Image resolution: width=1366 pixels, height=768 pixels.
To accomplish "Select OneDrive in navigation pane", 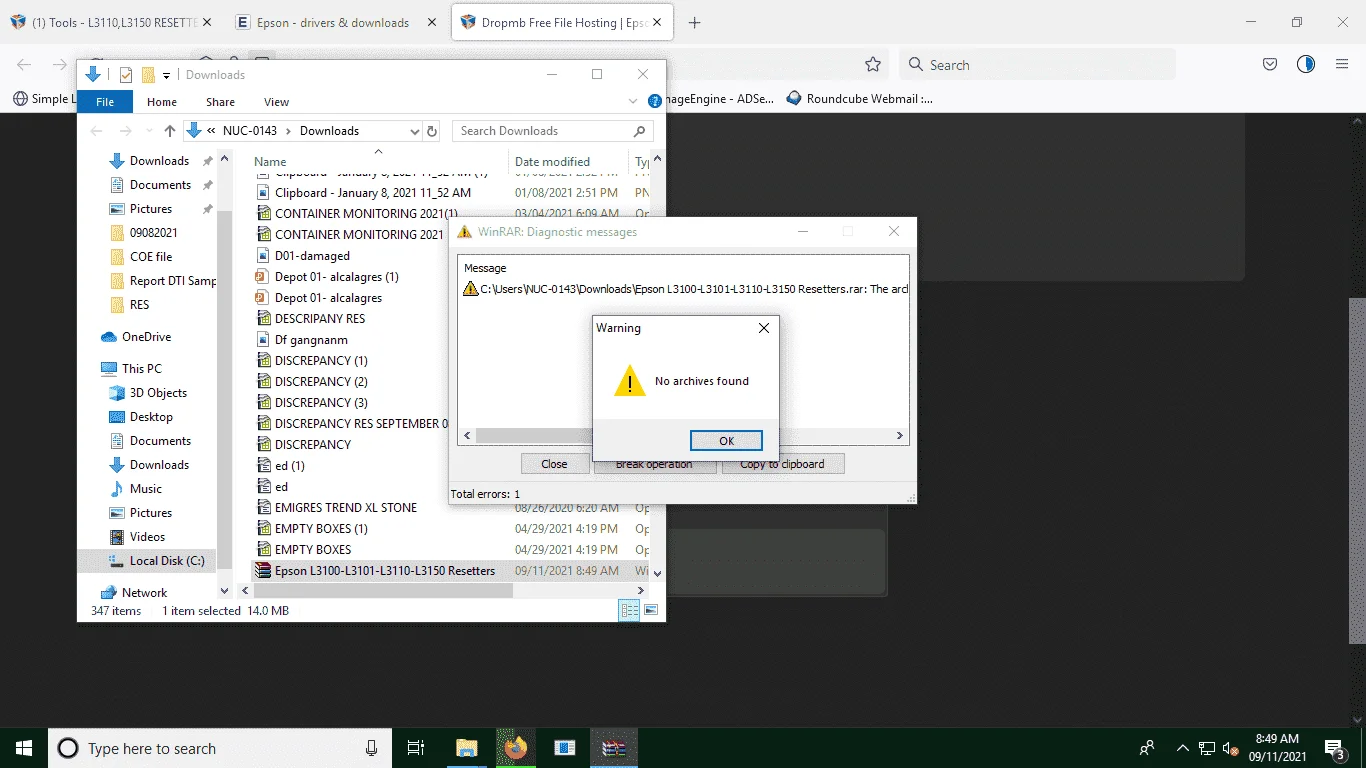I will [146, 337].
